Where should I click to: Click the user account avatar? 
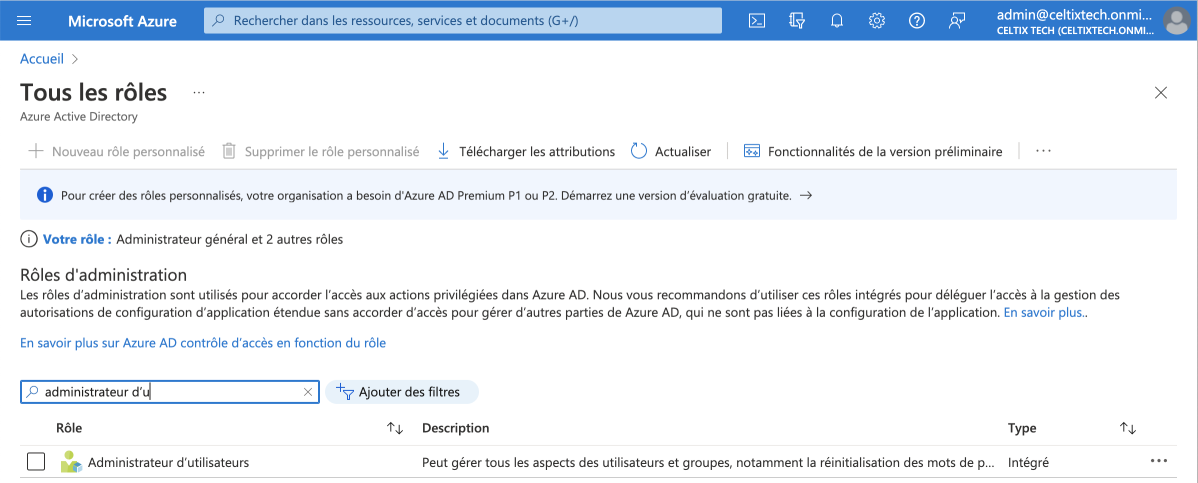pyautogui.click(x=1175, y=21)
